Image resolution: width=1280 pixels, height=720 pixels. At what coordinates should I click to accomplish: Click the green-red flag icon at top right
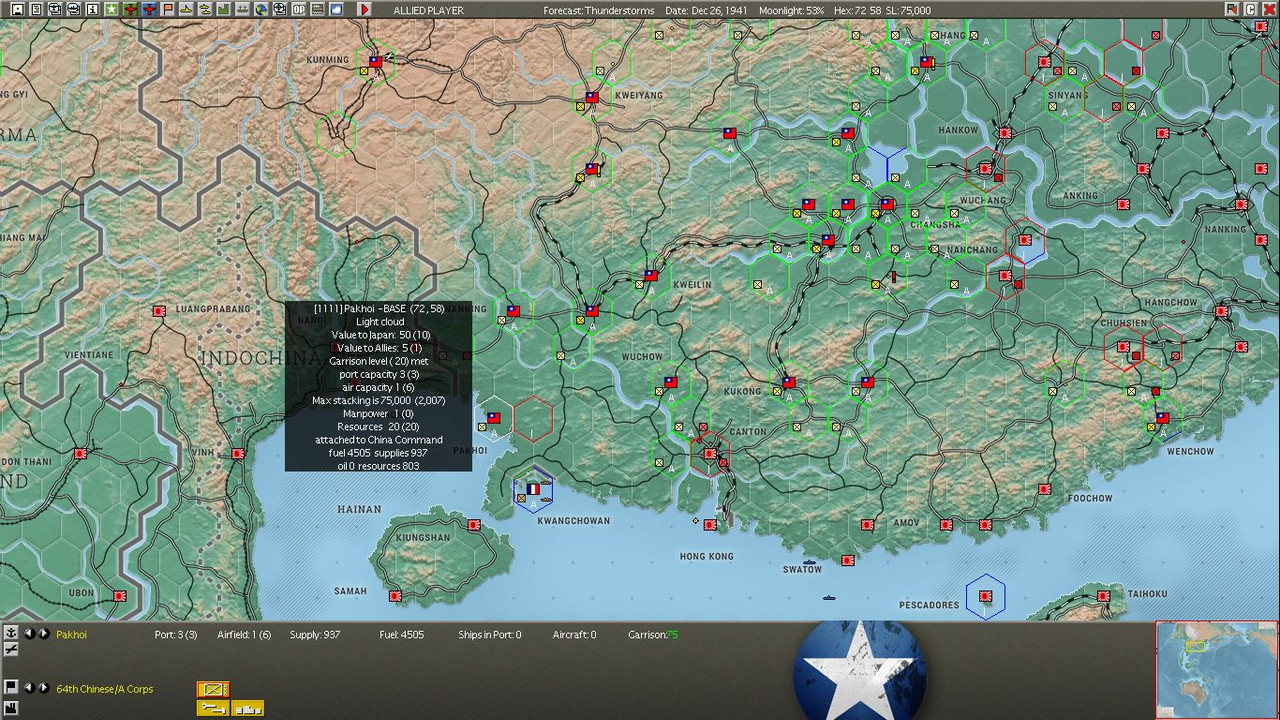[x=1232, y=10]
